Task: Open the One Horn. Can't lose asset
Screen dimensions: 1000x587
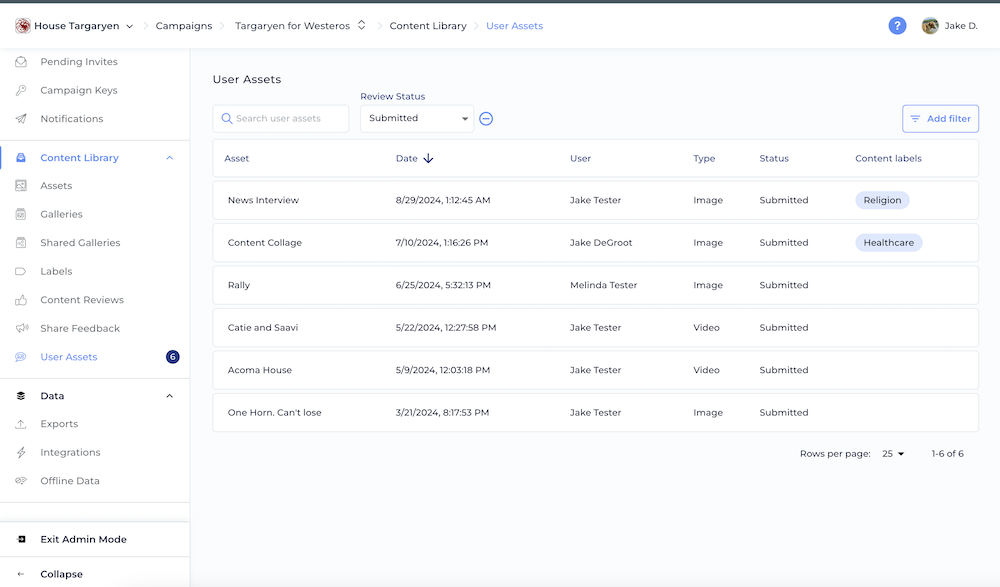Action: 596,412
